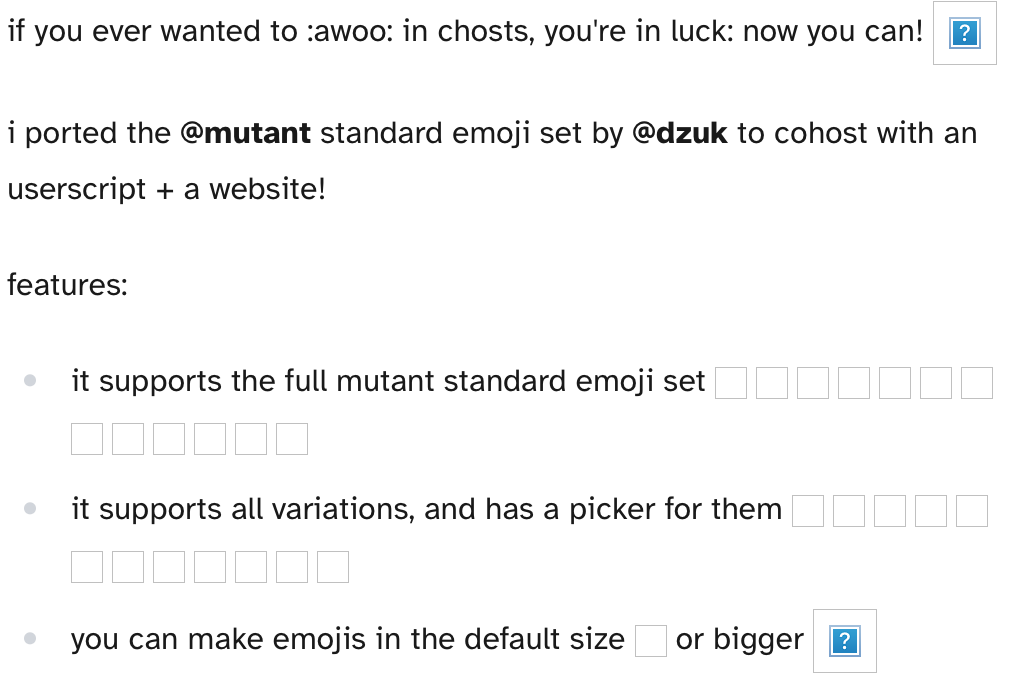This screenshot has height=674, width=1012.
Task: Click the broken image icon after "now you can!"
Action: coord(964,34)
